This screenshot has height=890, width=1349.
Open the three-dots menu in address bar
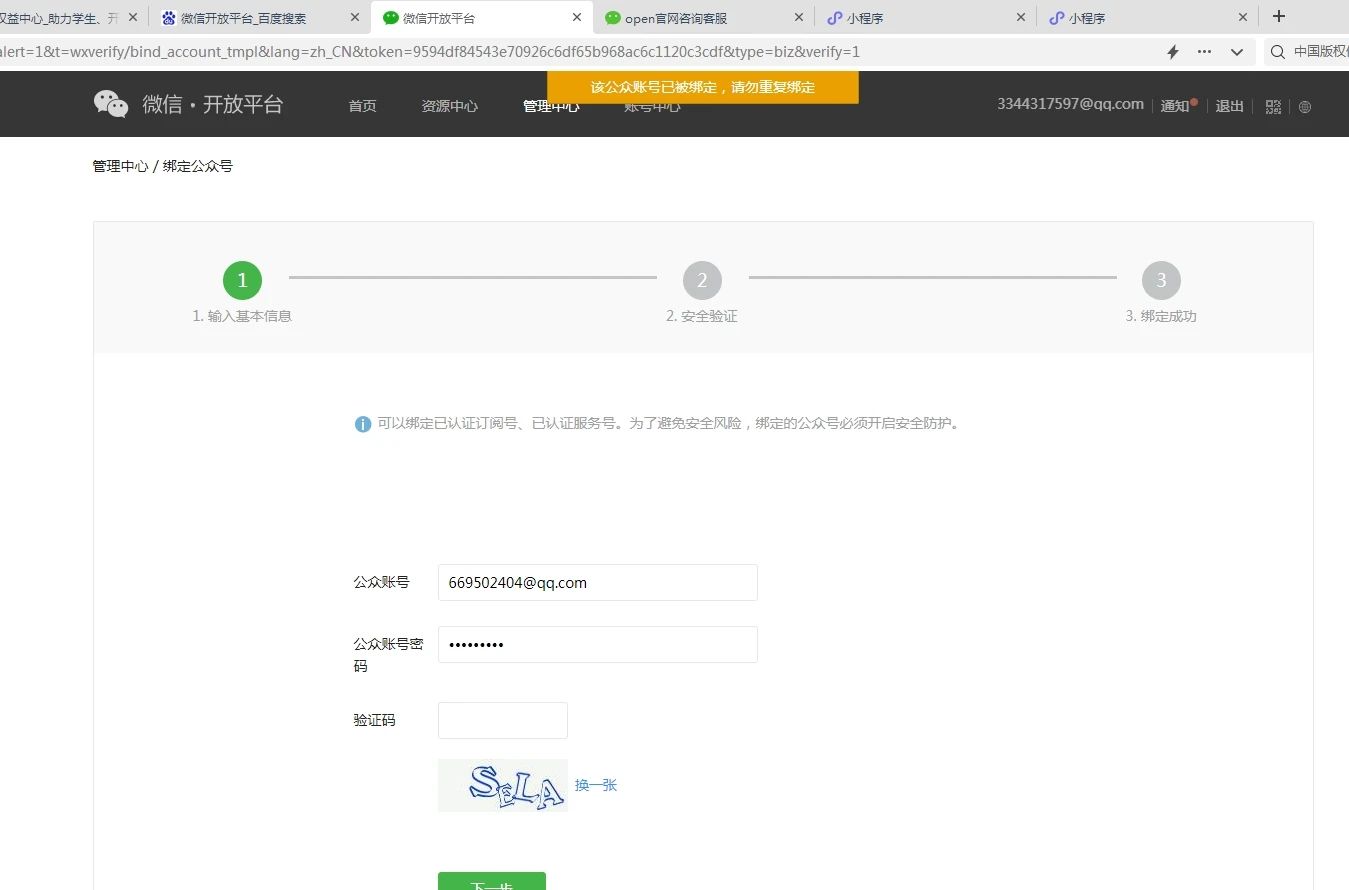coord(1204,52)
